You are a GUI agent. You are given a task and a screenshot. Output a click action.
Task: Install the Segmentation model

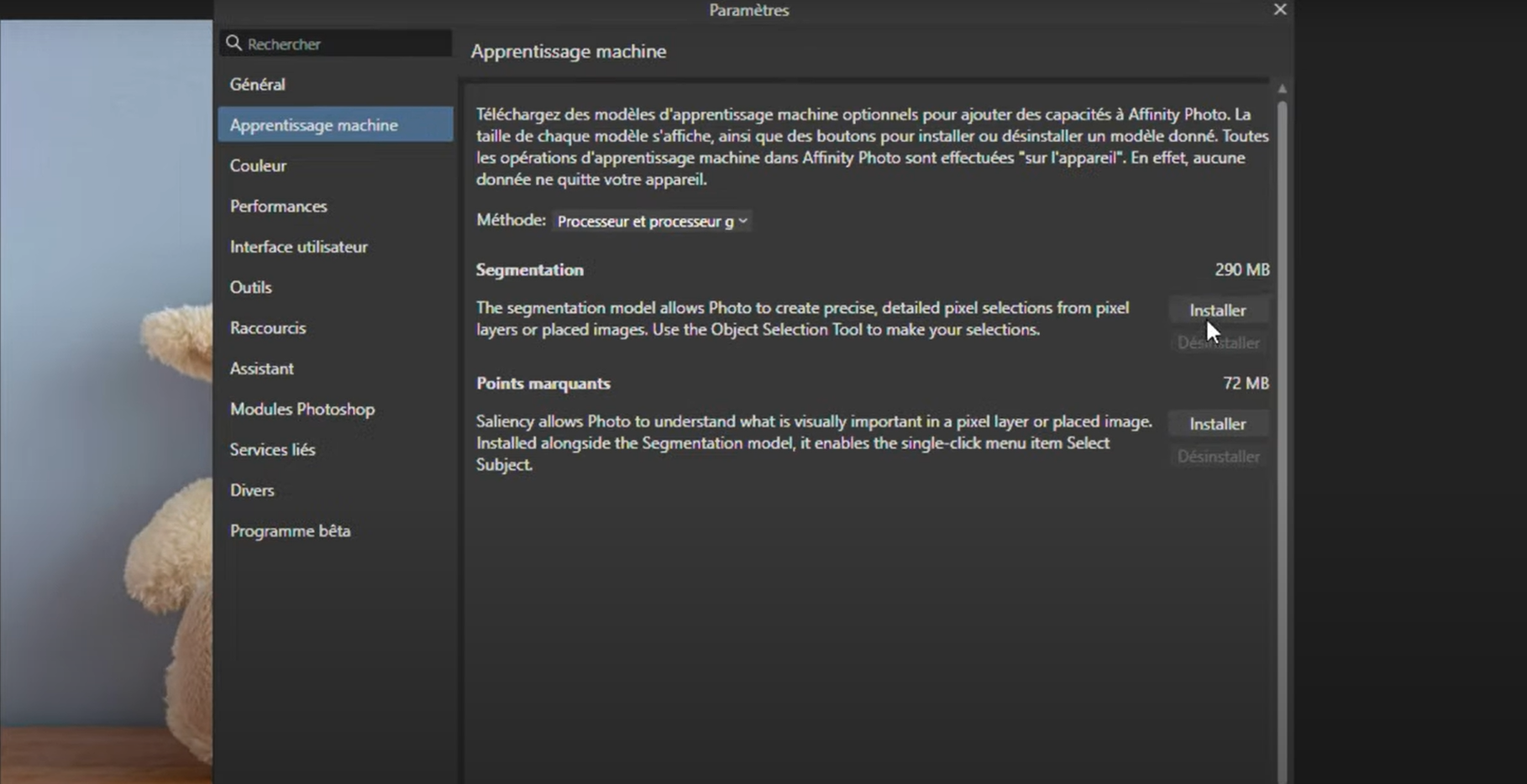pyautogui.click(x=1217, y=311)
